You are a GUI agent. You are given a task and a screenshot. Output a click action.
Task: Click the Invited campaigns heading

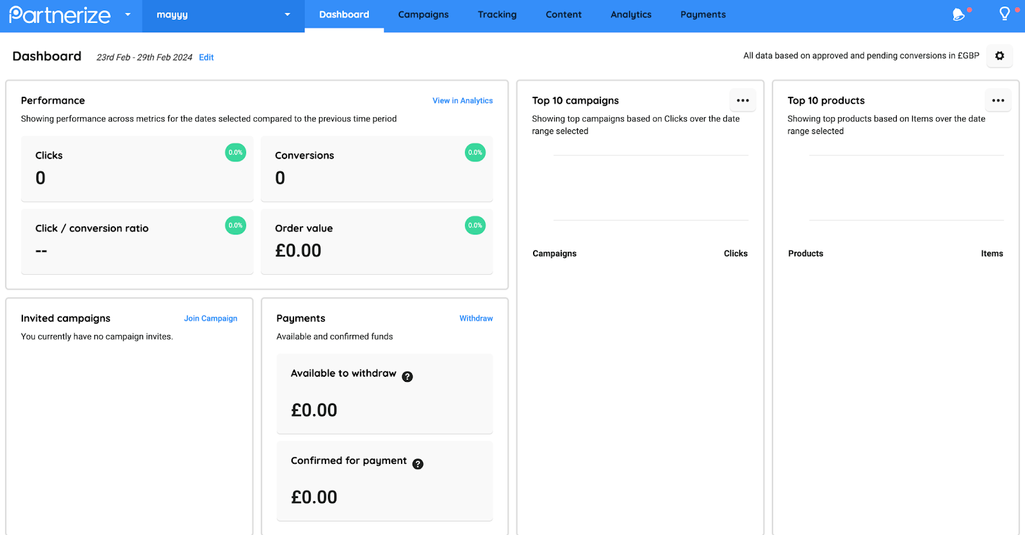[x=65, y=319]
